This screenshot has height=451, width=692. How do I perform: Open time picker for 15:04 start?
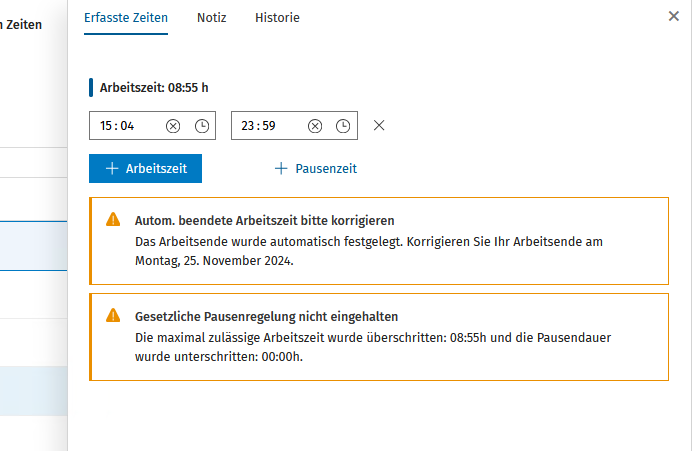click(x=202, y=126)
